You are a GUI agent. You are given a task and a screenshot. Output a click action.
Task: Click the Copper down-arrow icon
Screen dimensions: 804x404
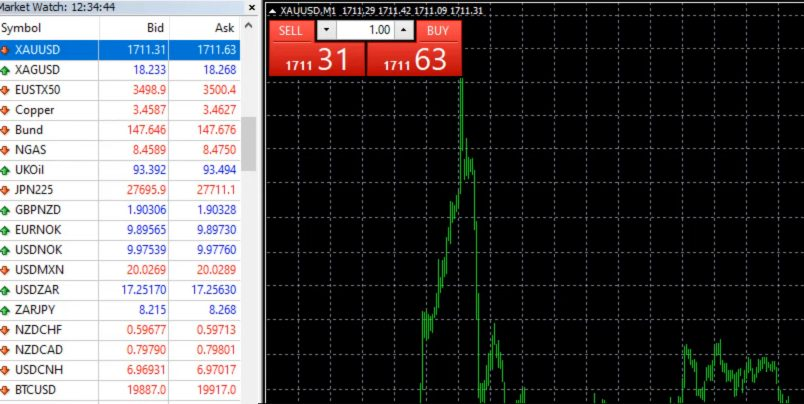(6, 109)
